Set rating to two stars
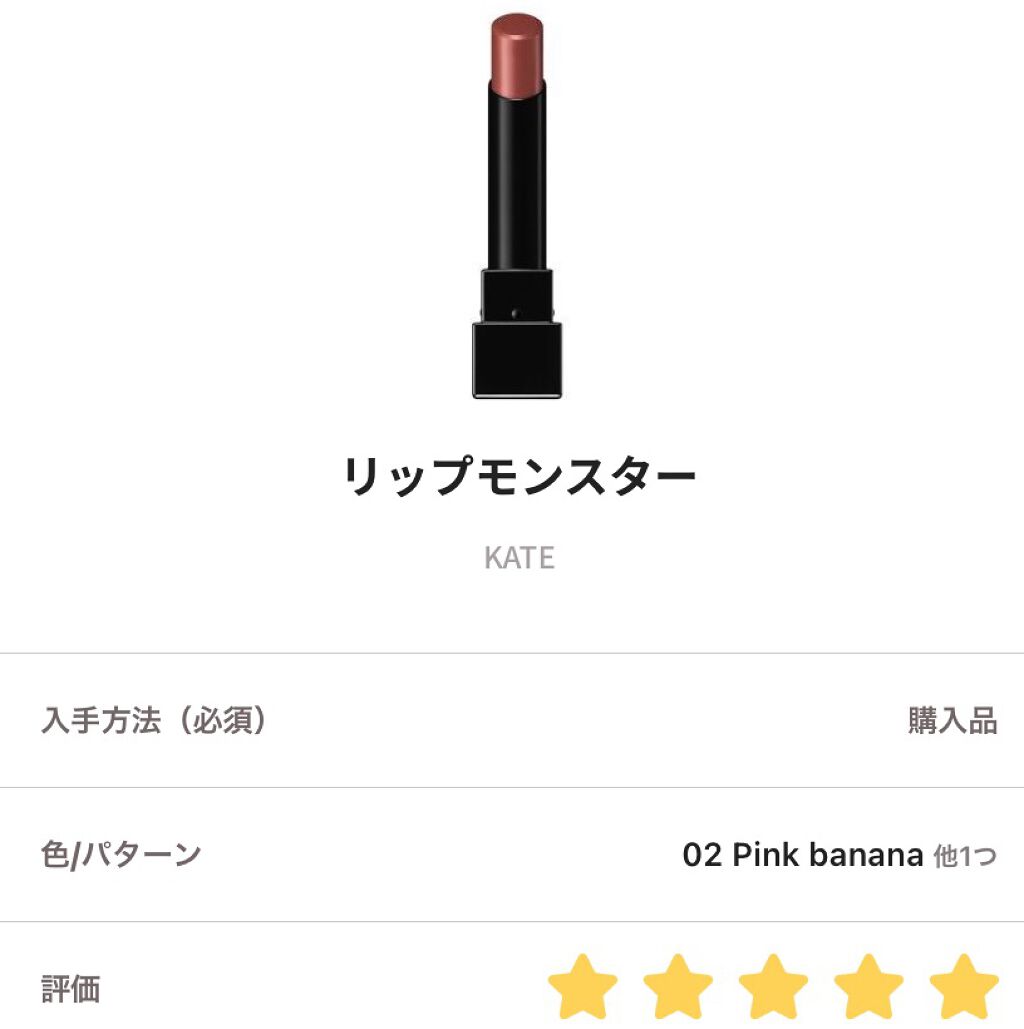1024x1029 pixels. [x=678, y=986]
